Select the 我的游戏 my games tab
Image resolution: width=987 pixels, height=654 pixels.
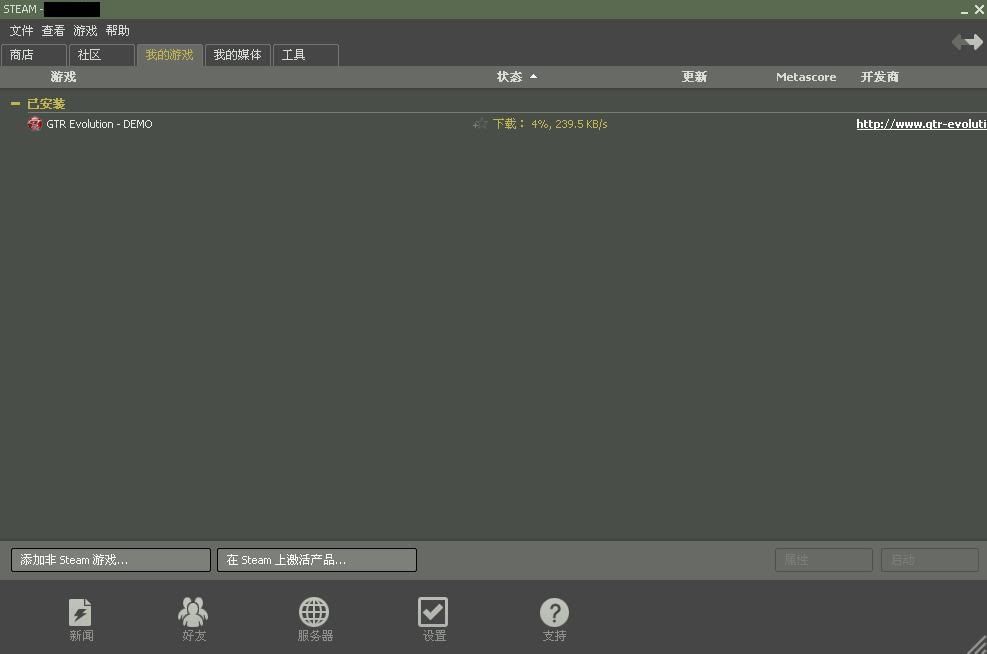pyautogui.click(x=169, y=55)
